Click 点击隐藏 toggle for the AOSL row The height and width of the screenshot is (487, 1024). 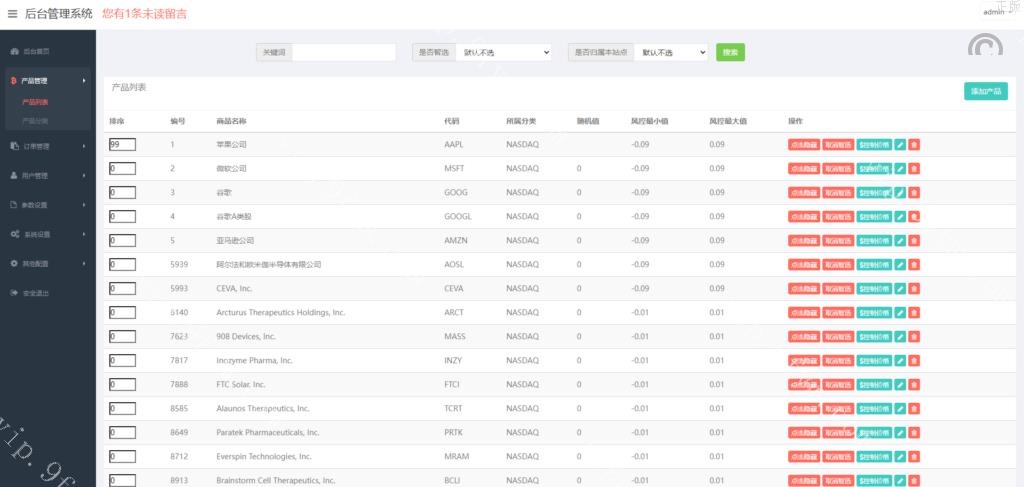(804, 264)
